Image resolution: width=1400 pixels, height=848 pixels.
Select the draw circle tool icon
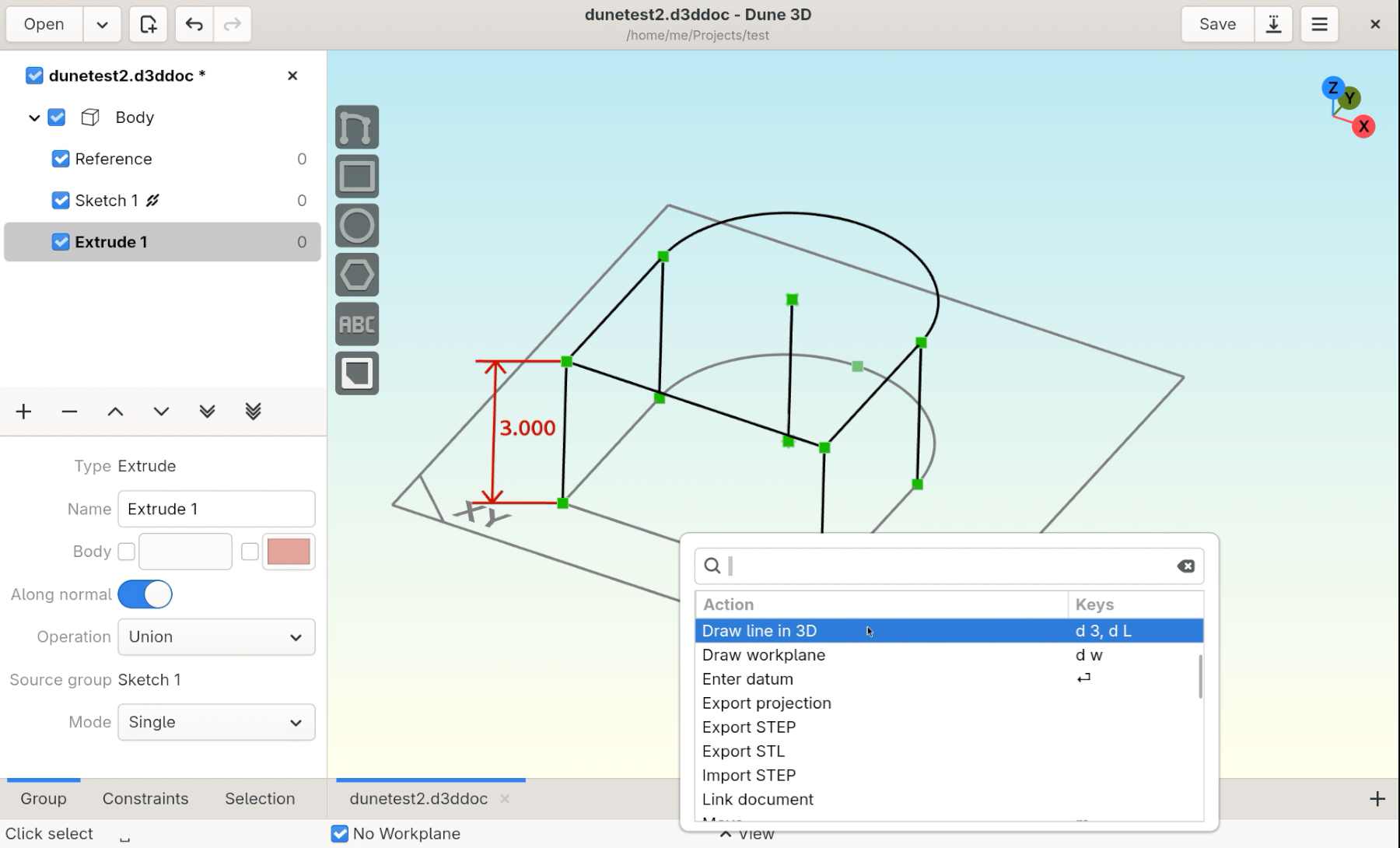point(357,226)
